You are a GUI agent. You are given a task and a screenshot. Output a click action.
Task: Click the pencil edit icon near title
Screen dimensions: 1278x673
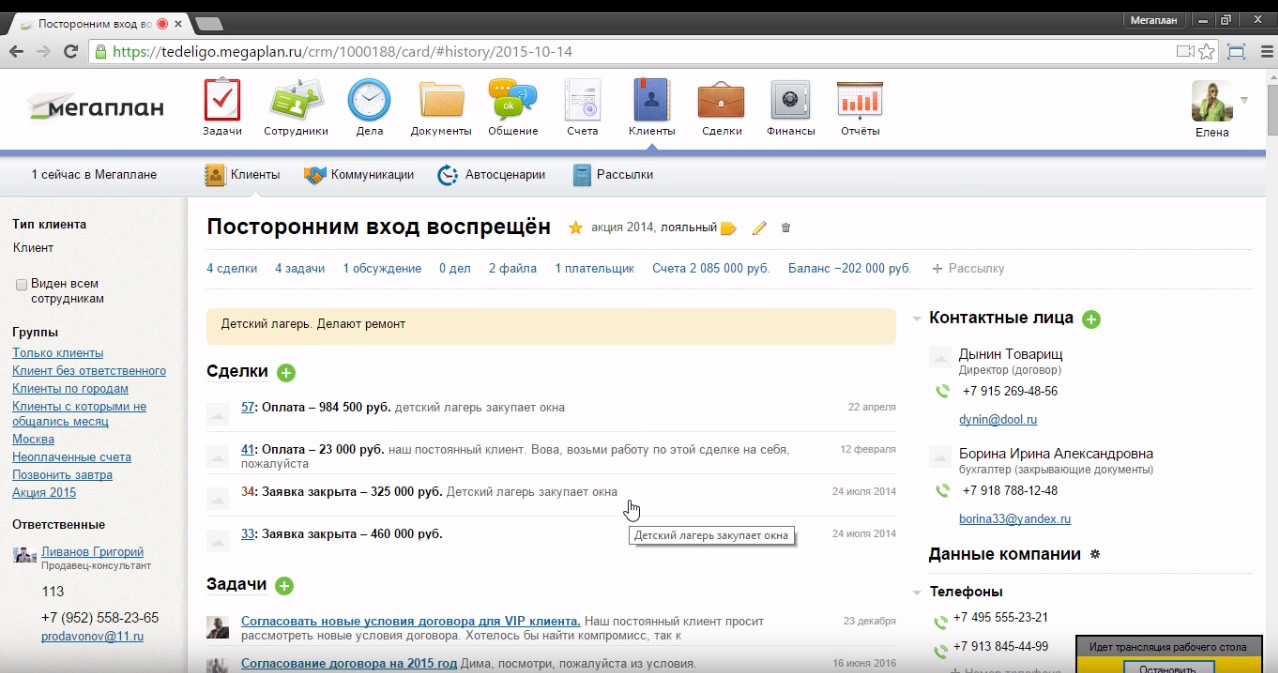759,228
